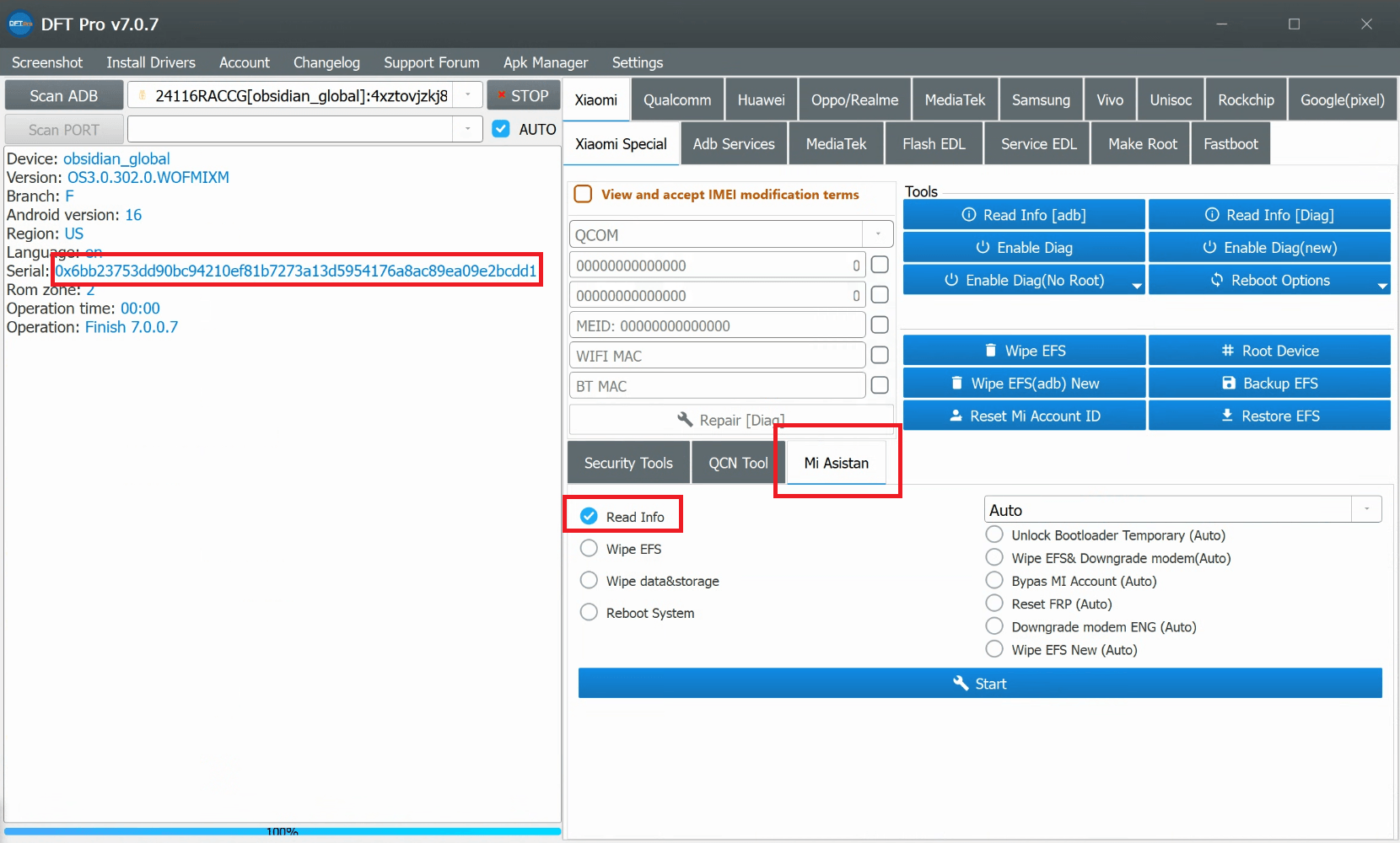Screen dimensions: 1400x843
Task: Select Unlock Bootloader Temporary (Auto)
Action: pyautogui.click(x=994, y=534)
